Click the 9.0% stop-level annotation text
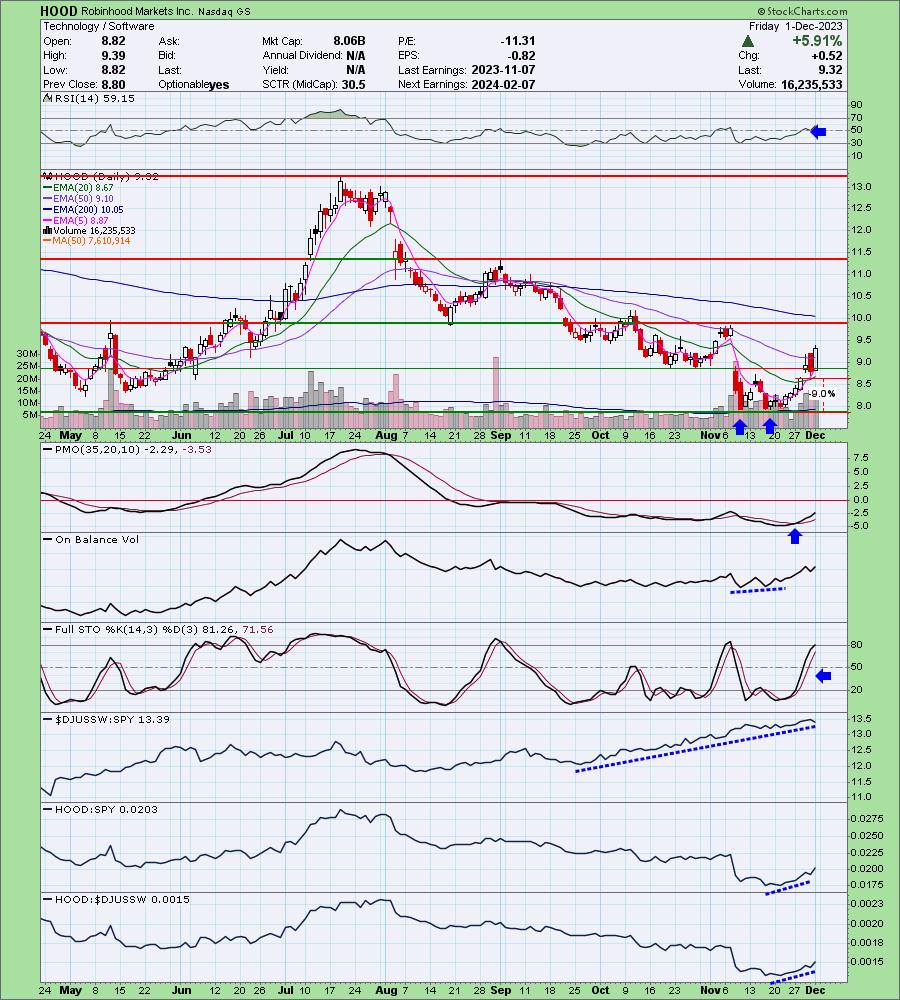The image size is (900, 1000). pyautogui.click(x=823, y=394)
